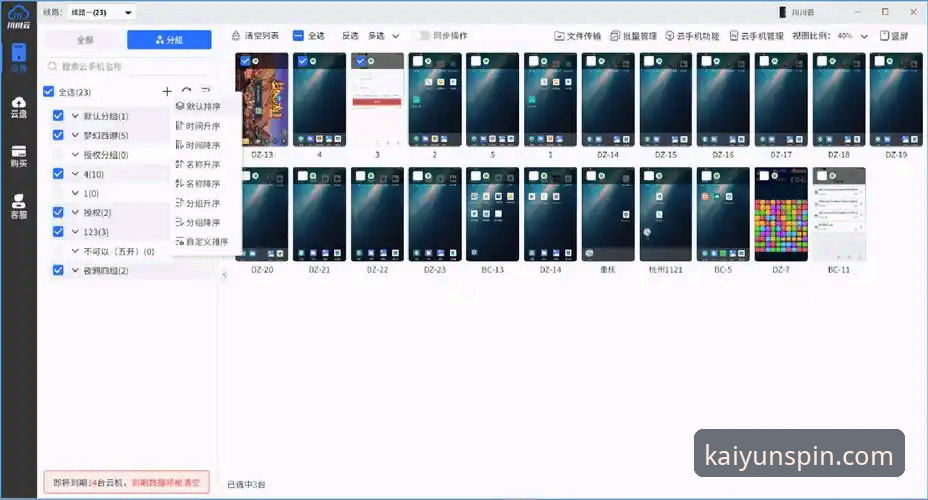Open 文件传输 file transfer
Viewport: 928px width, 500px height.
tap(577, 36)
